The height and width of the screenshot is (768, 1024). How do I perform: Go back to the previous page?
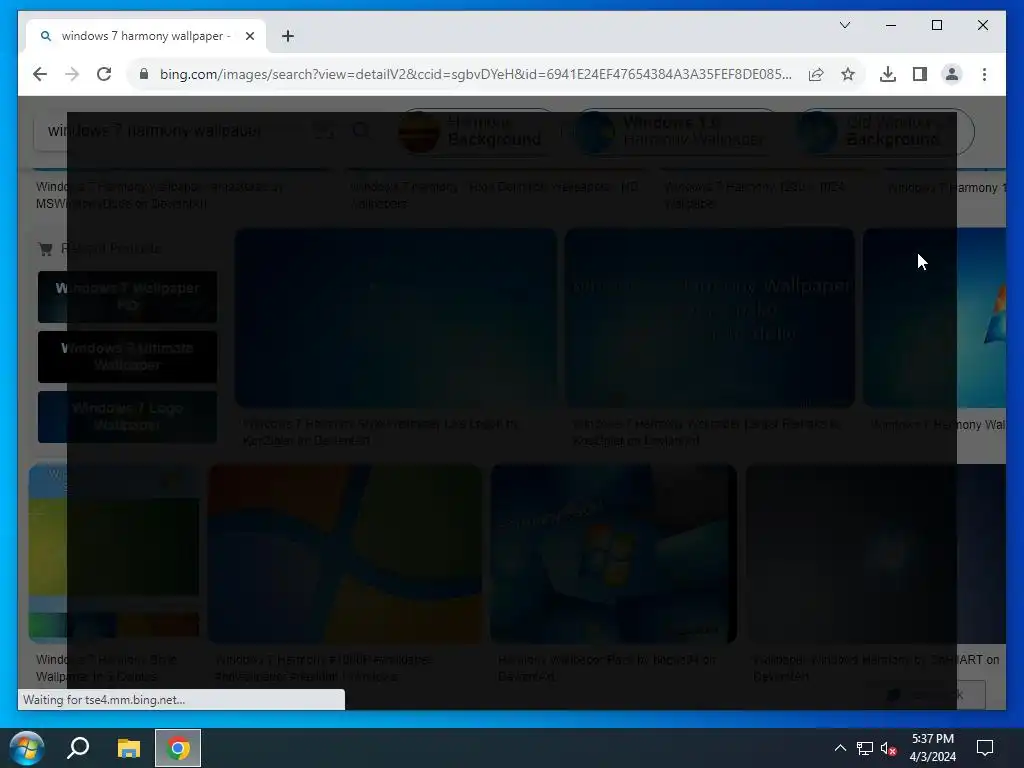[x=40, y=74]
